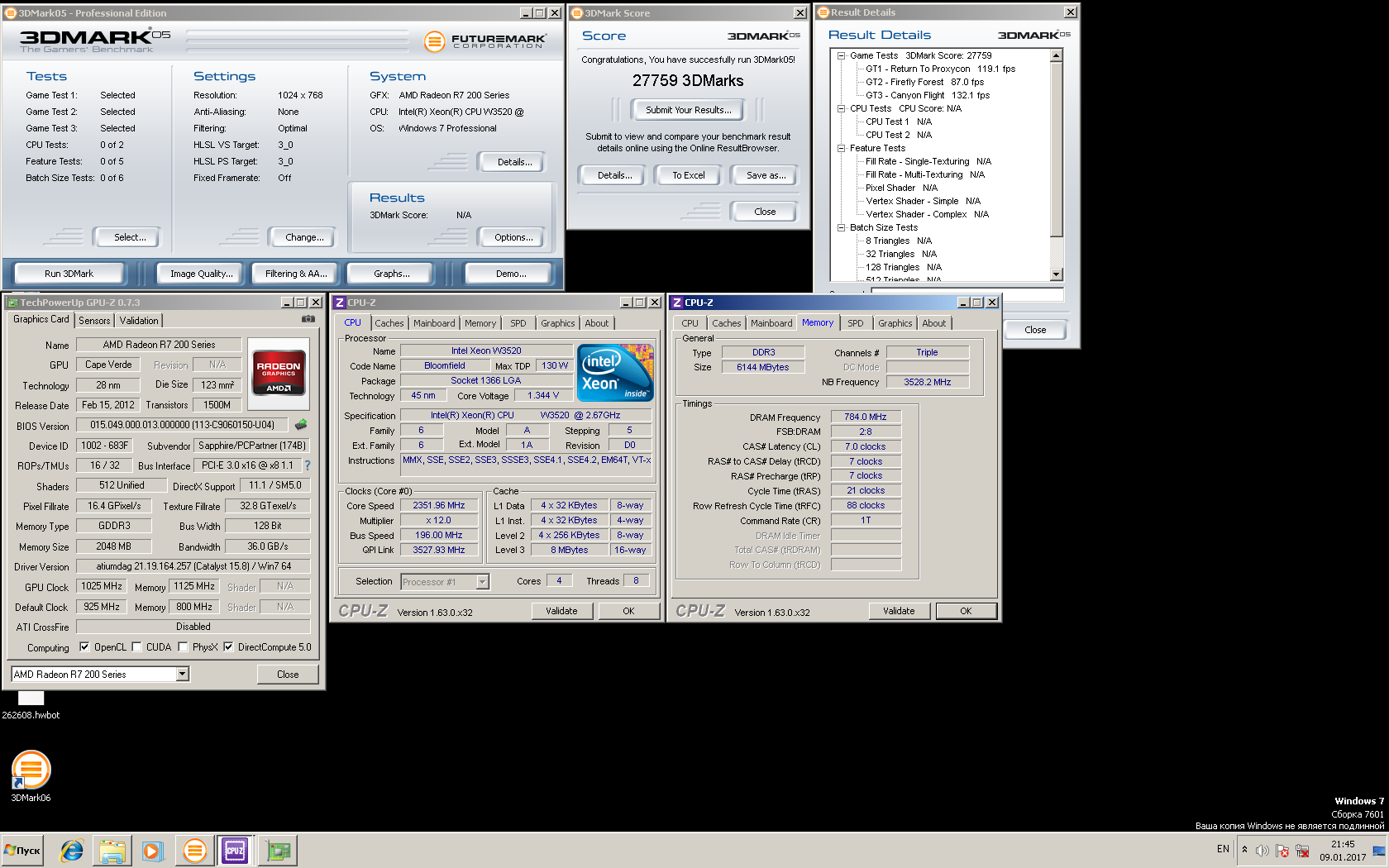Screen dimensions: 1389x868
Task: Switch to CPU-Z taskbar icon
Action: pos(236,850)
